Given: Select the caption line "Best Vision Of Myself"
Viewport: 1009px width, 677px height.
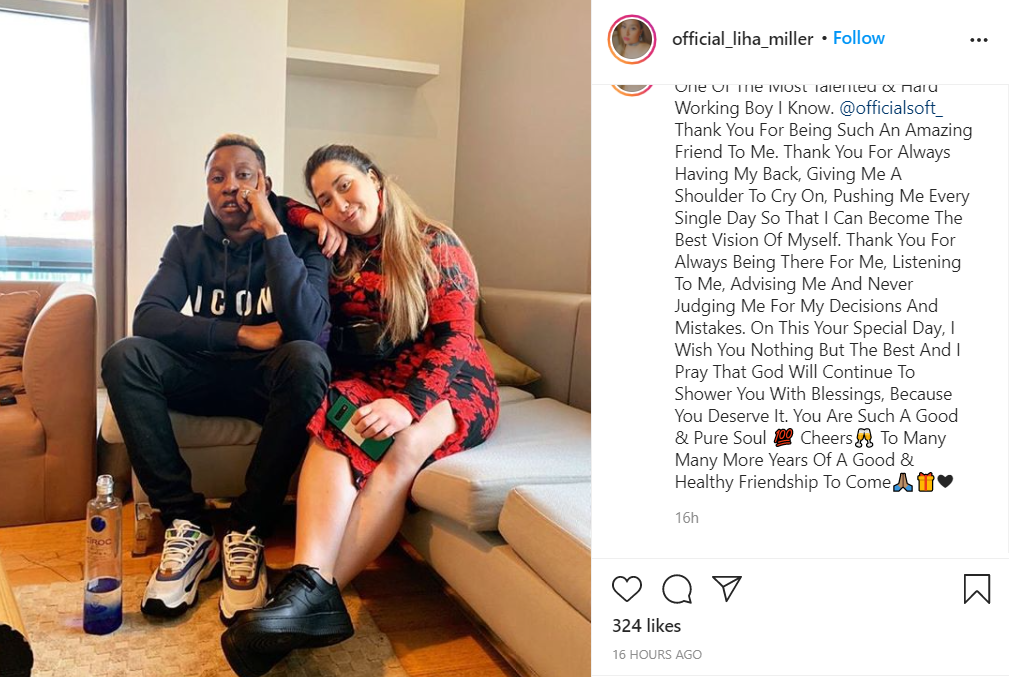Looking at the screenshot, I should pyautogui.click(x=757, y=239).
